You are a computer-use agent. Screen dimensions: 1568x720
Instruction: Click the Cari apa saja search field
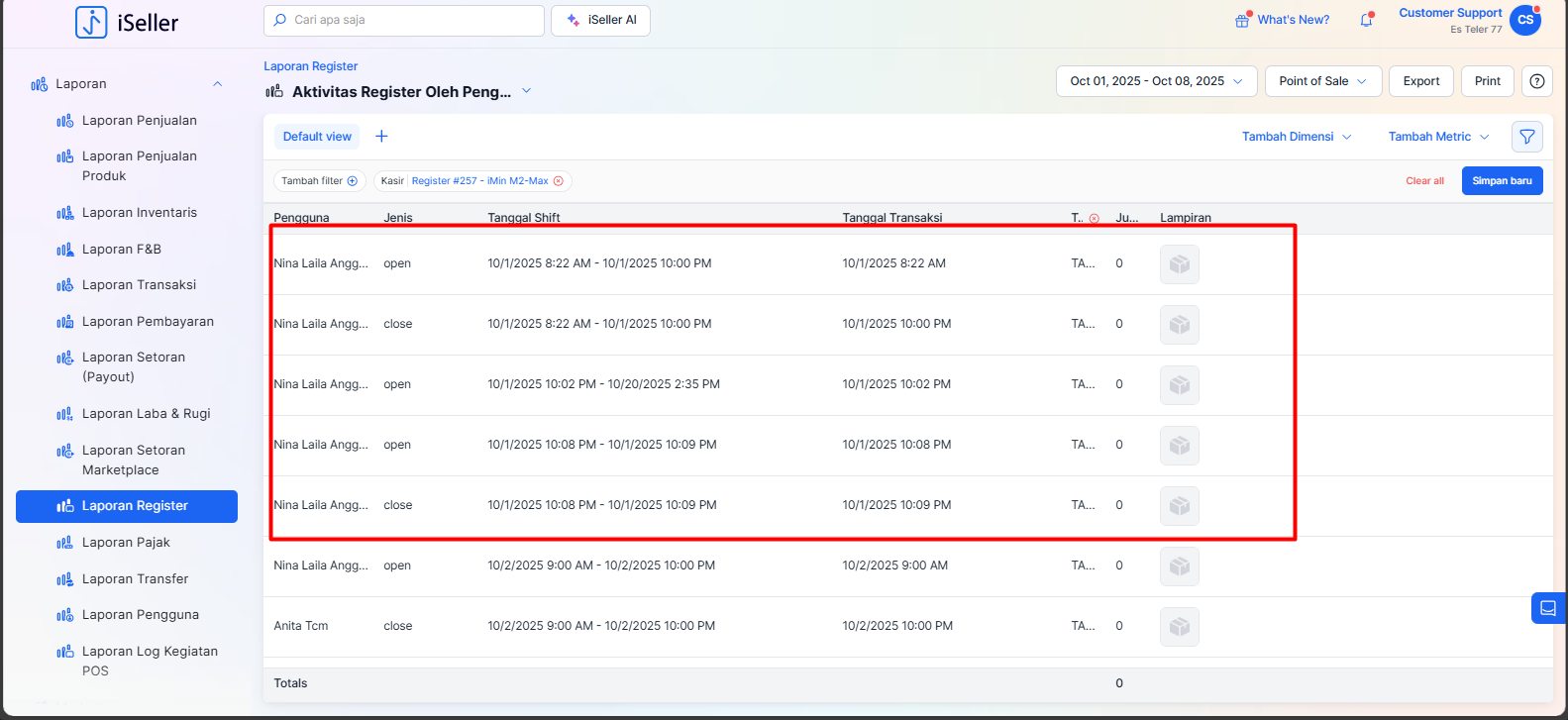404,20
